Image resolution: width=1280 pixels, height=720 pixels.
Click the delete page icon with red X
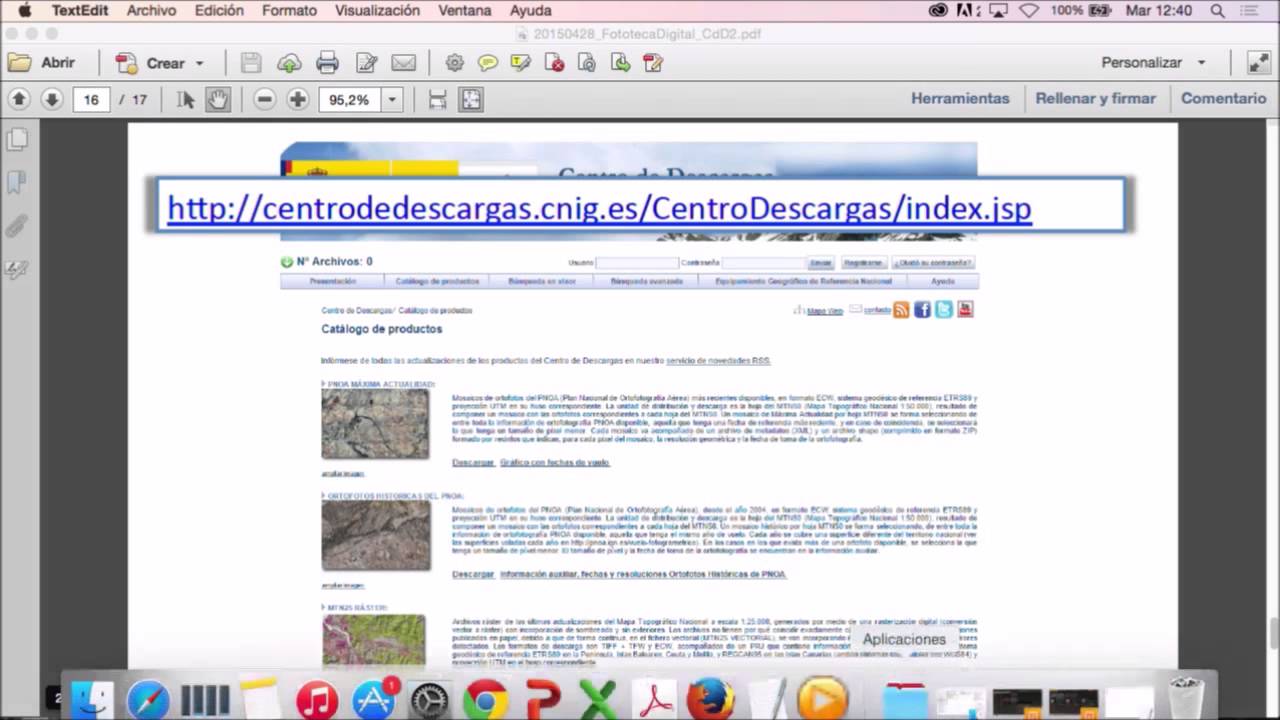point(554,63)
